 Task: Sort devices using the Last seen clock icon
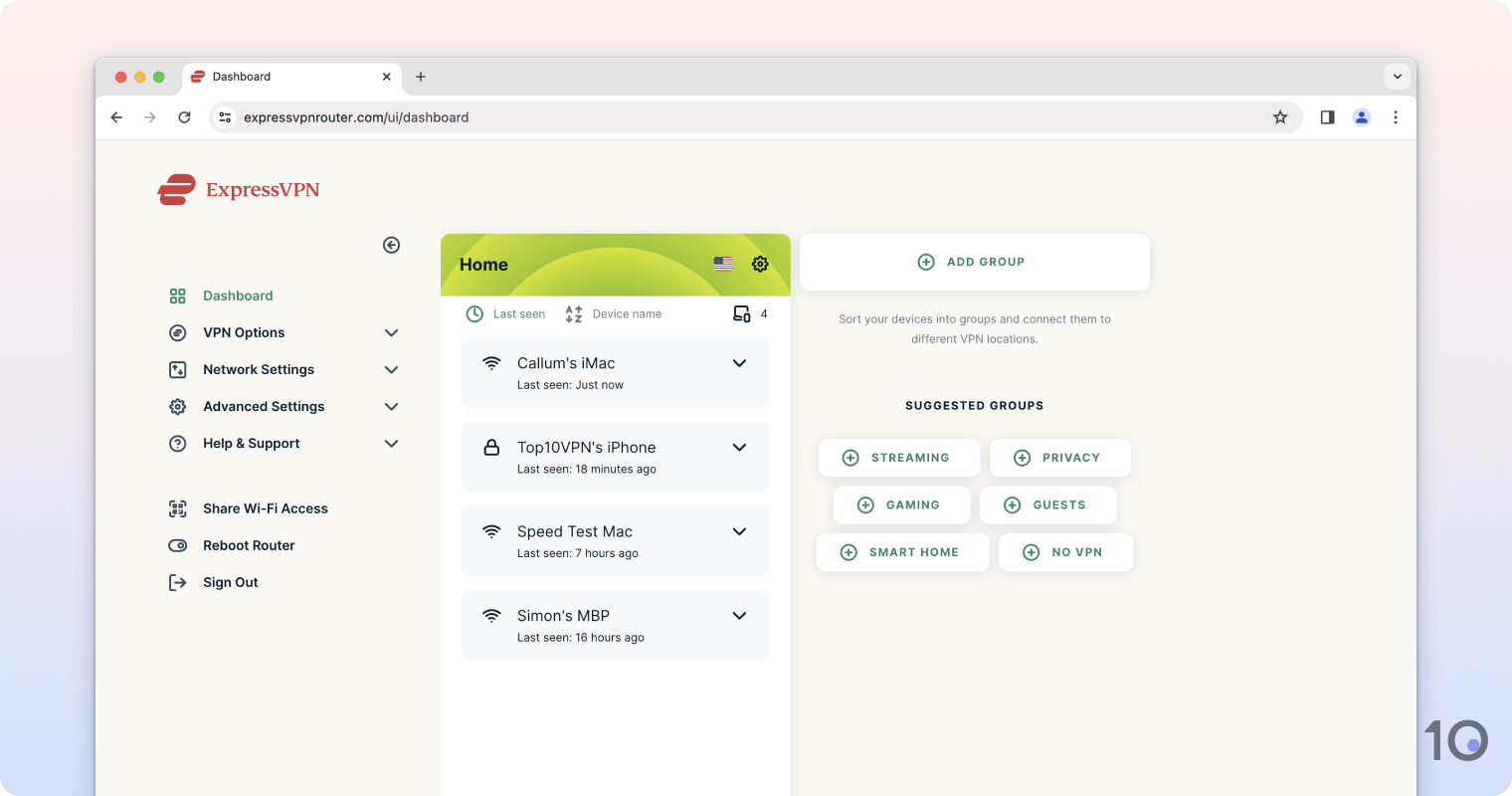tap(474, 313)
